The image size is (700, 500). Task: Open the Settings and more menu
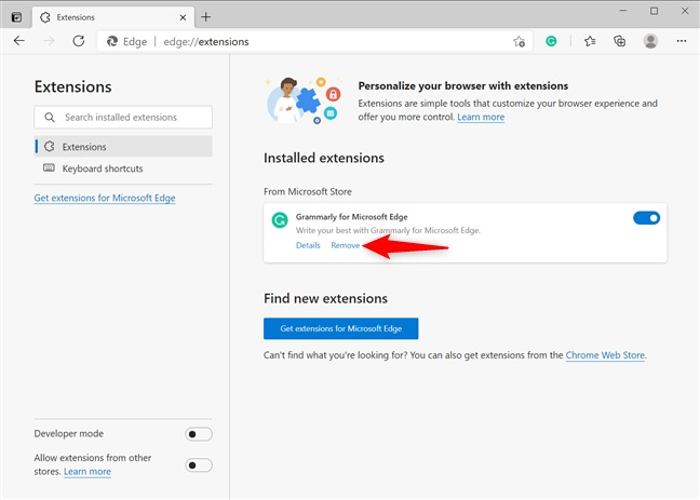(x=681, y=41)
